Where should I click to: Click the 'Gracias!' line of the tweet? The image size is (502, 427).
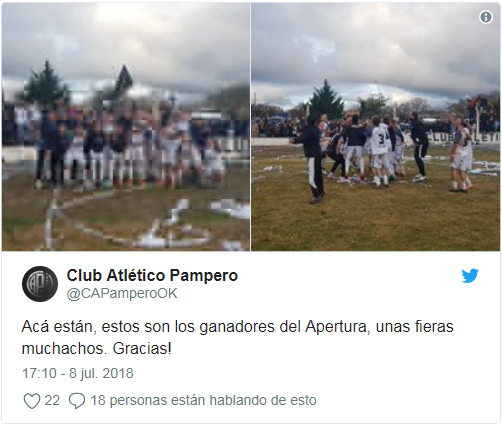pyautogui.click(x=142, y=349)
